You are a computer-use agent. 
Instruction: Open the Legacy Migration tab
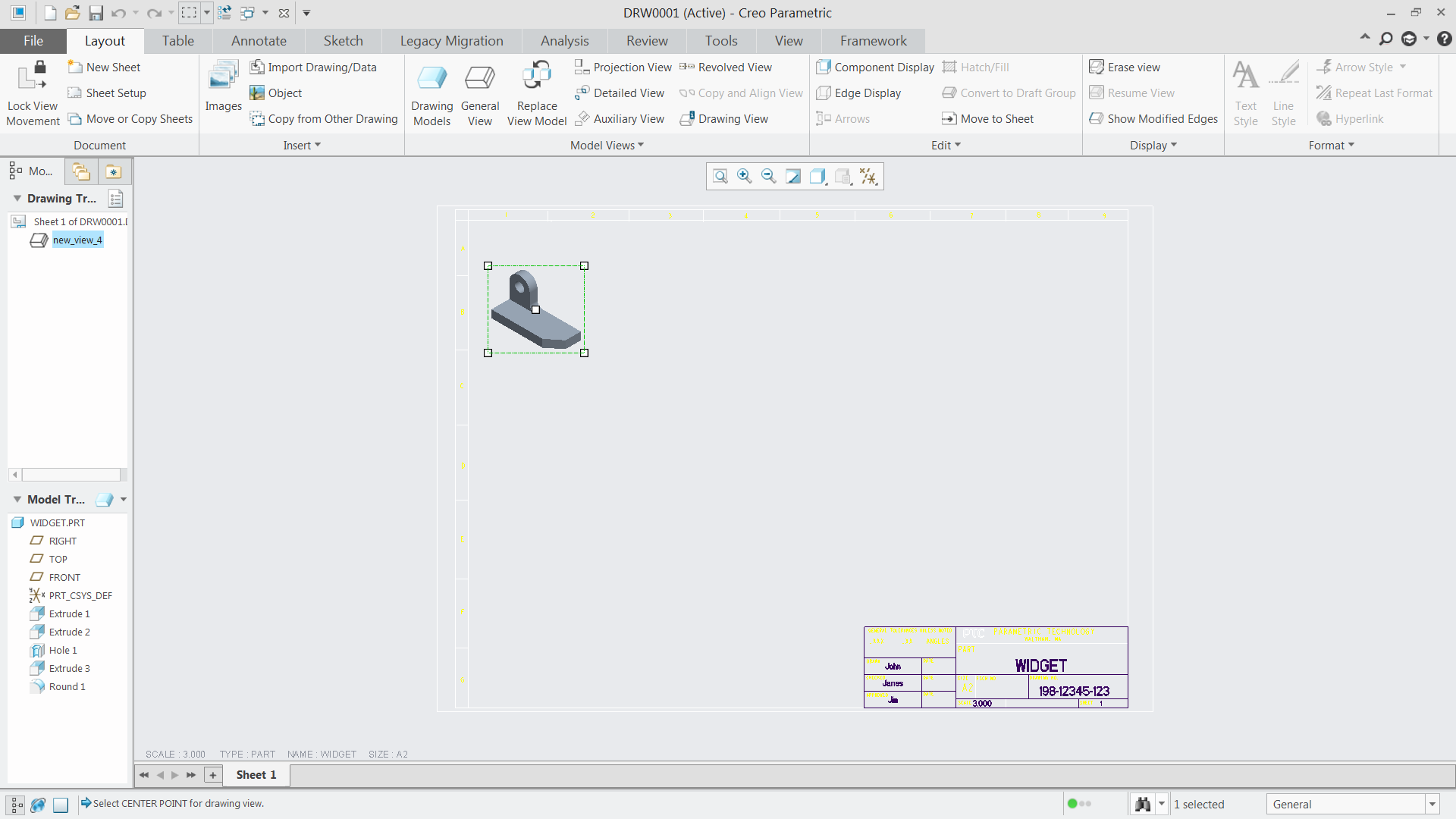click(451, 40)
